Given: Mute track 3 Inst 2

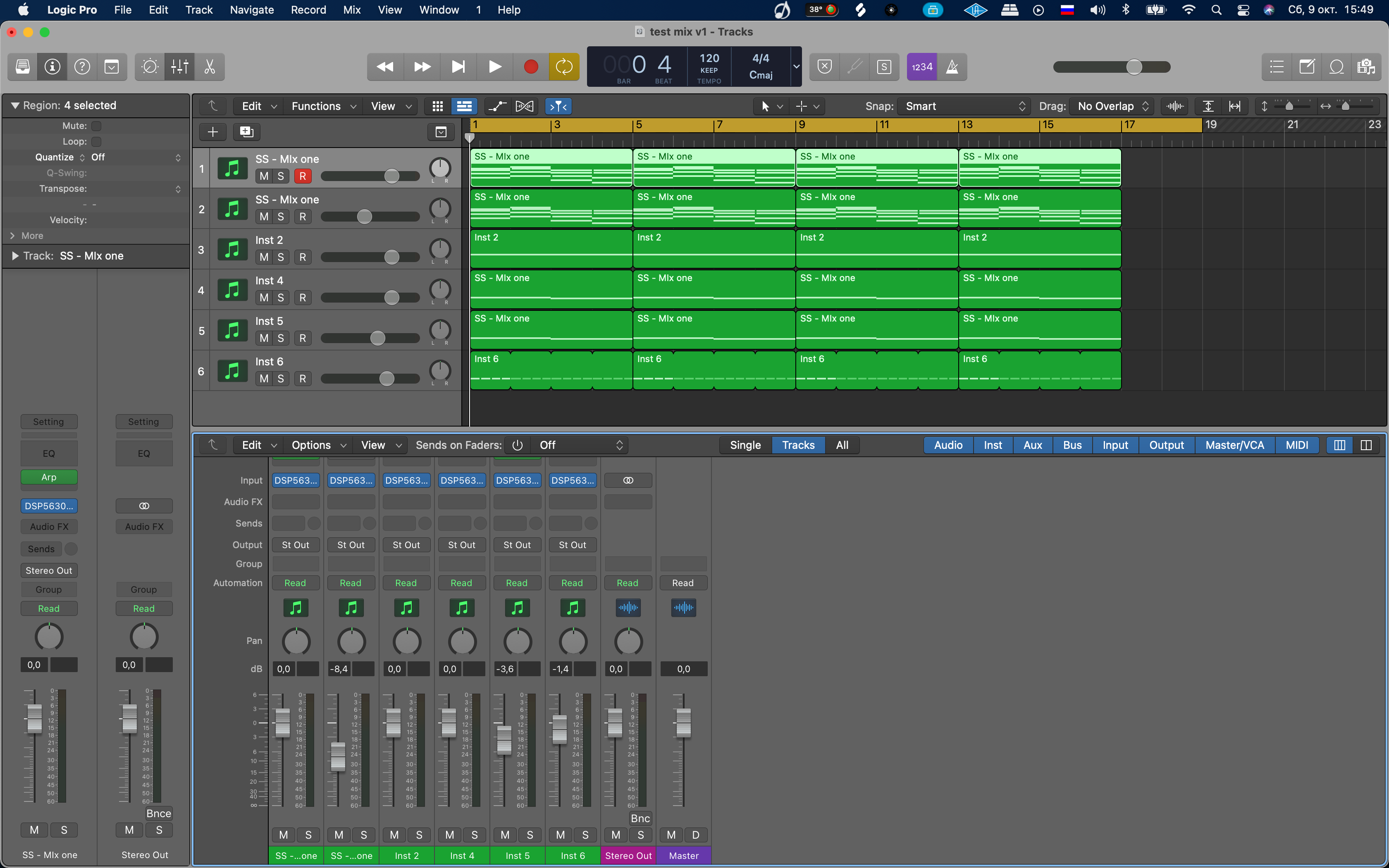Looking at the screenshot, I should 263,257.
